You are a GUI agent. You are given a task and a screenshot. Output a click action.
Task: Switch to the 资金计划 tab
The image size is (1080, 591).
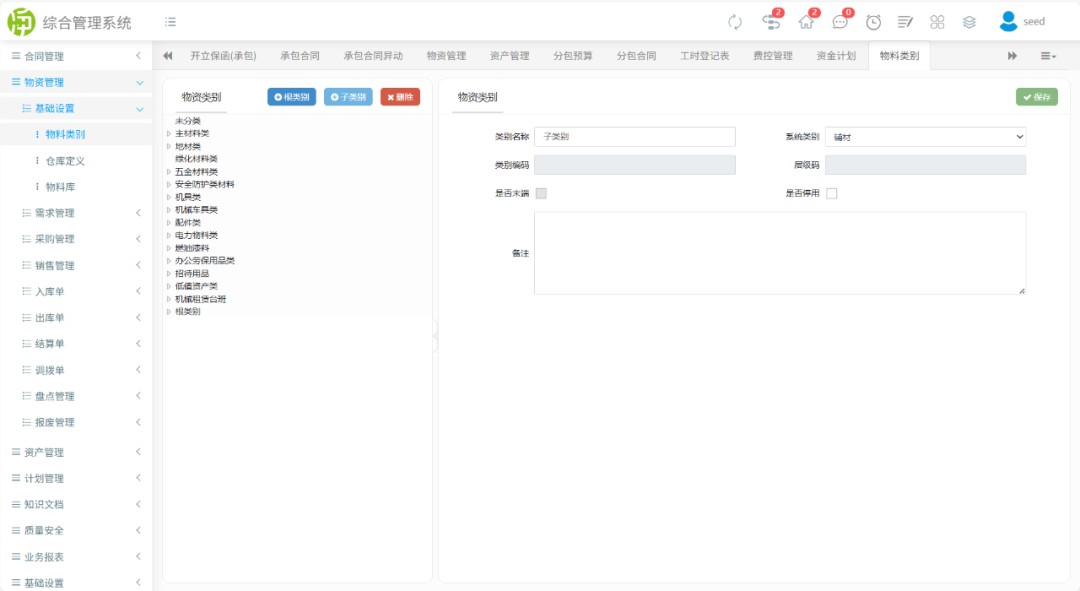836,56
